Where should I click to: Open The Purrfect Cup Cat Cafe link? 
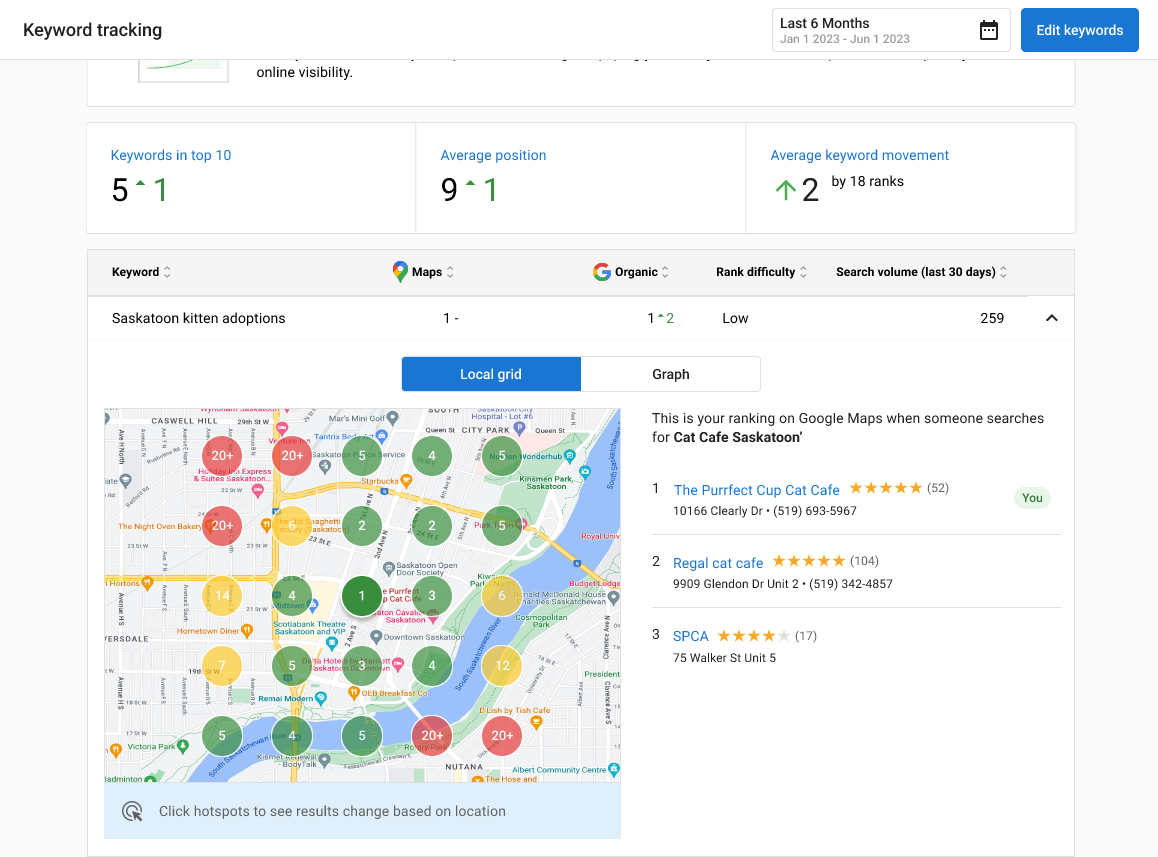(x=756, y=490)
